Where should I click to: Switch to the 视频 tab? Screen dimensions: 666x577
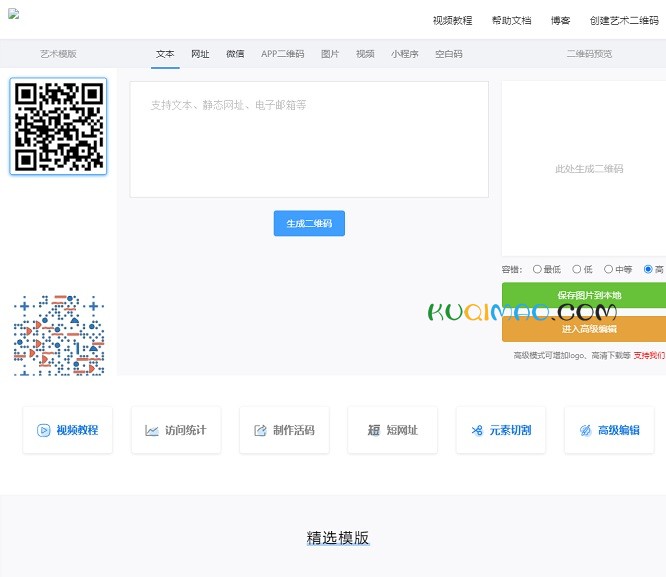coord(365,54)
